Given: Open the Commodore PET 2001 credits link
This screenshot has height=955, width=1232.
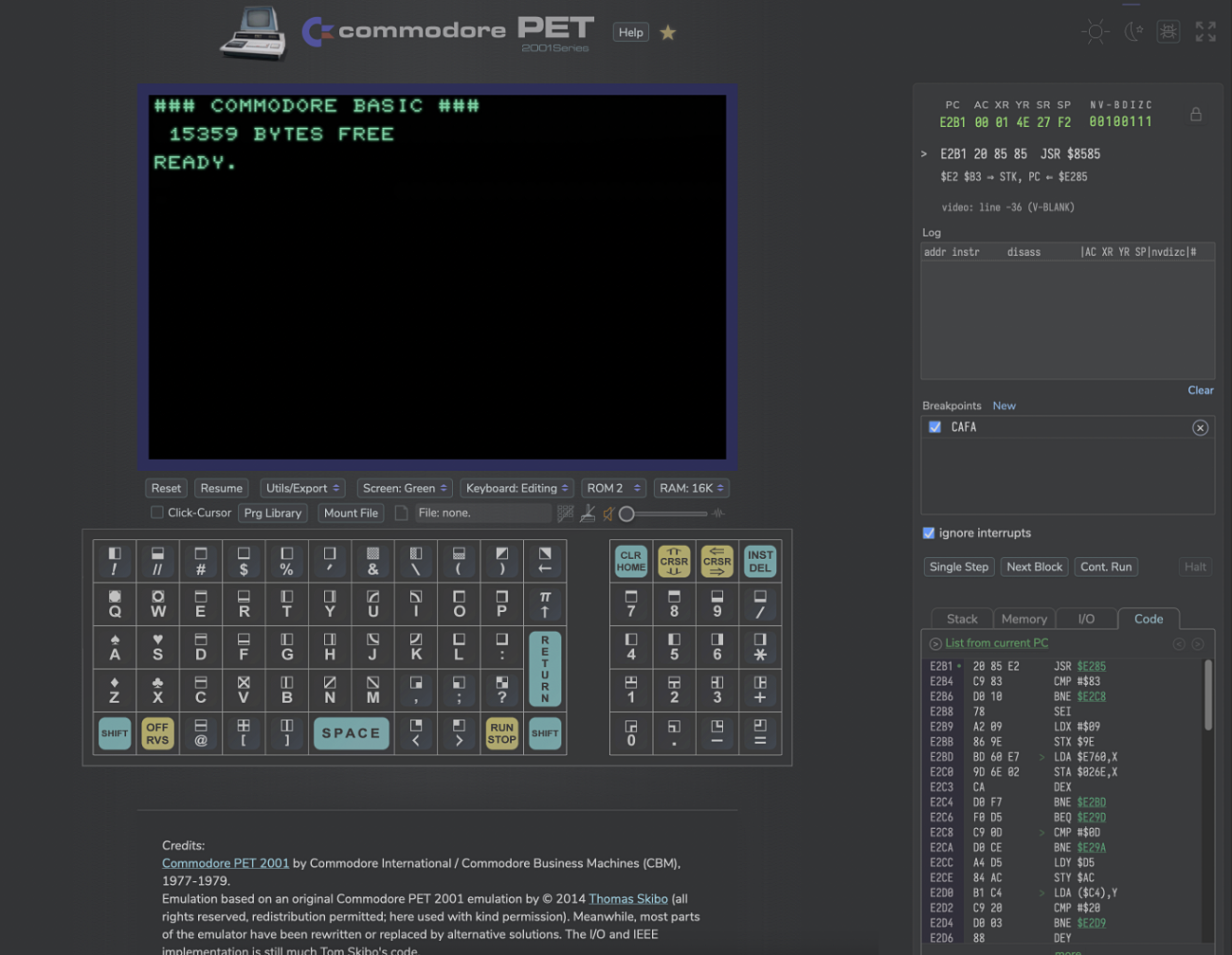Looking at the screenshot, I should [x=226, y=863].
